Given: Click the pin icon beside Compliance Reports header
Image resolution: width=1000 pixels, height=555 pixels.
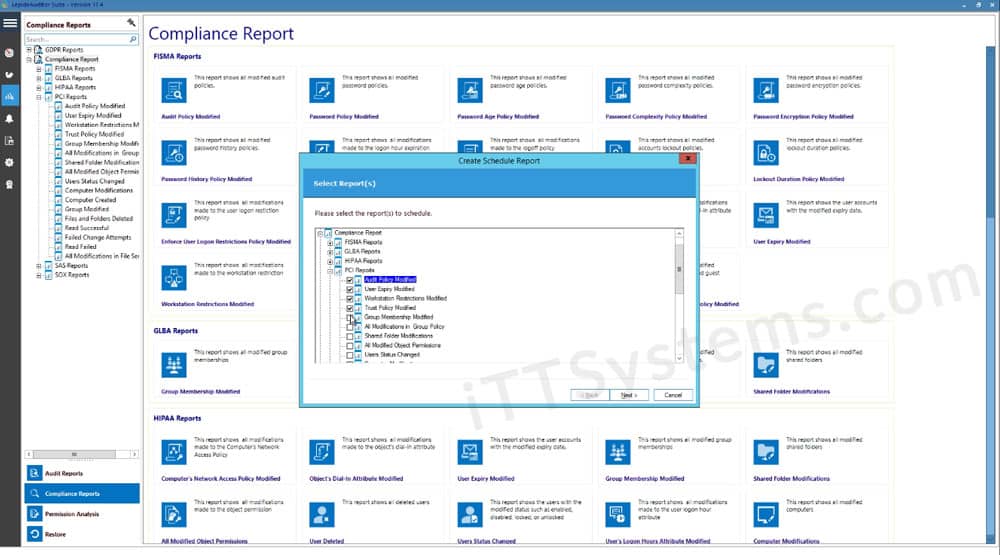Looking at the screenshot, I should pyautogui.click(x=131, y=24).
